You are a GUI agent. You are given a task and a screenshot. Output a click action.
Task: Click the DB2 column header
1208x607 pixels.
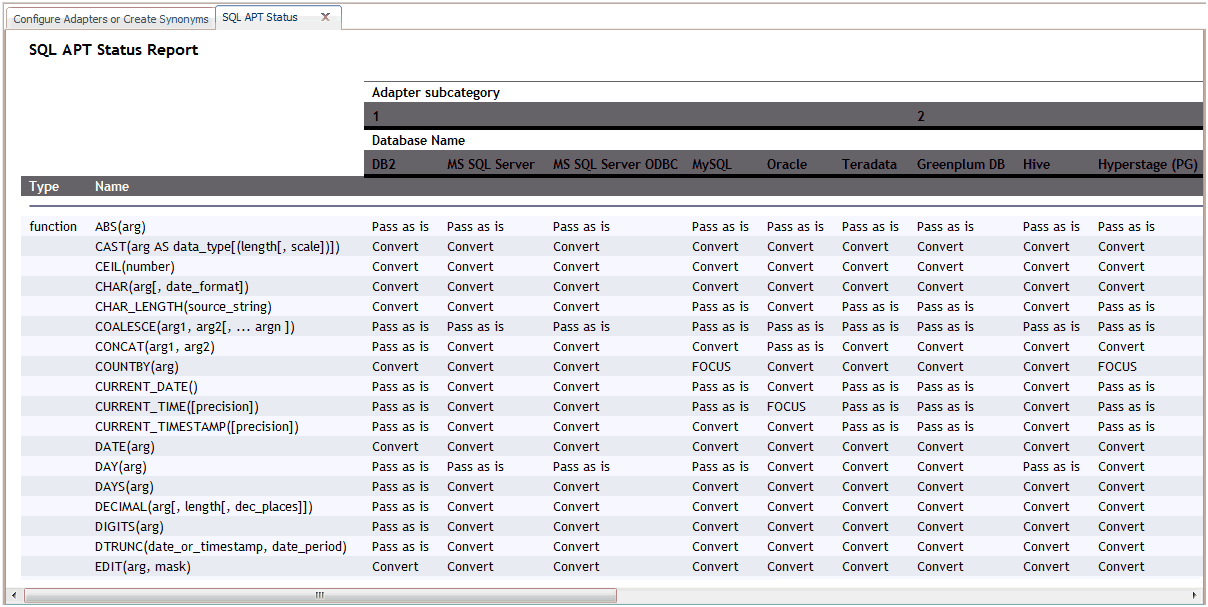pyautogui.click(x=384, y=164)
